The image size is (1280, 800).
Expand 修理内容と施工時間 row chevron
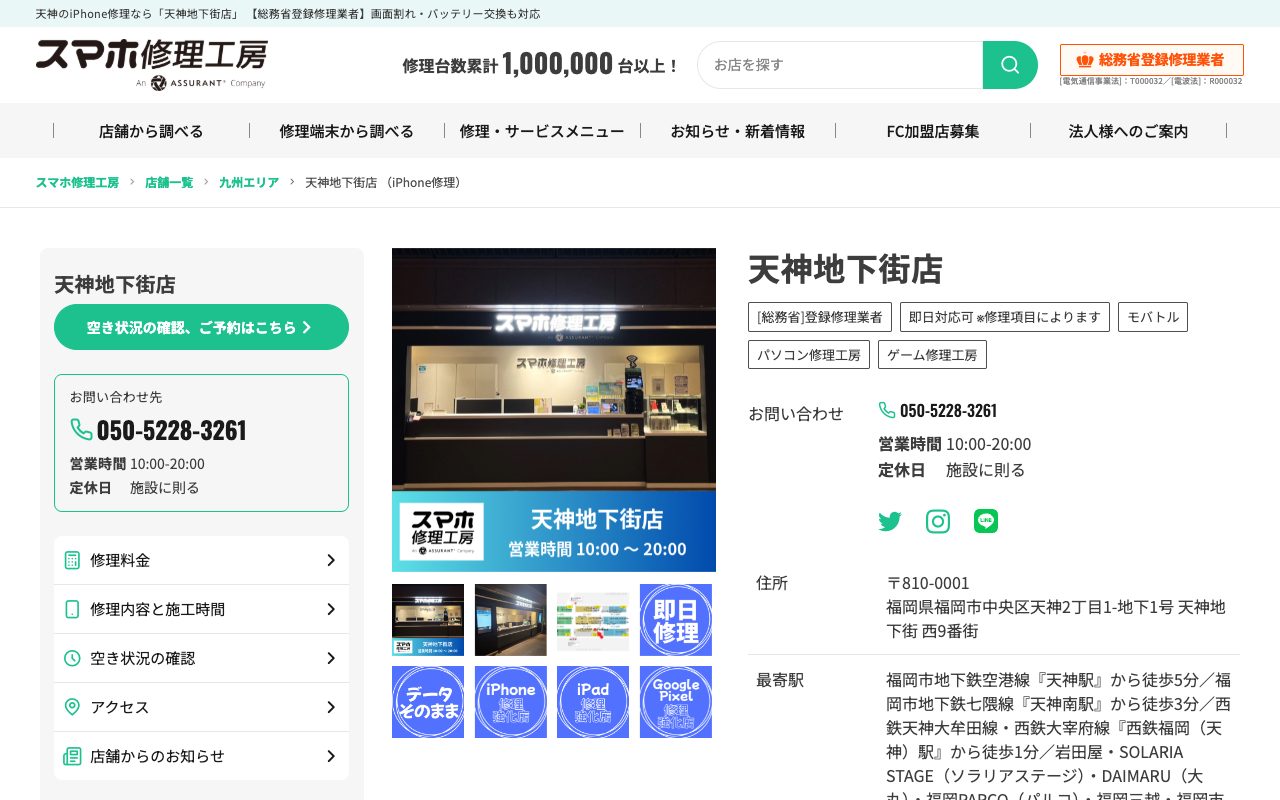point(331,609)
